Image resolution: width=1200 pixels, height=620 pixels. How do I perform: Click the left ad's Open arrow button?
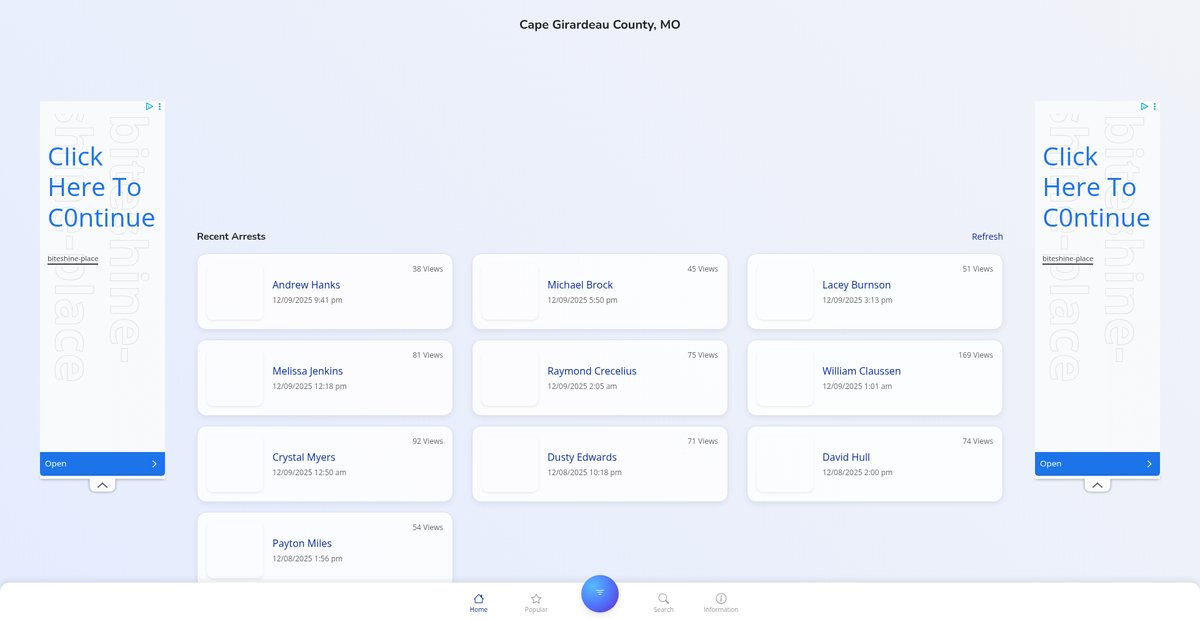(154, 464)
